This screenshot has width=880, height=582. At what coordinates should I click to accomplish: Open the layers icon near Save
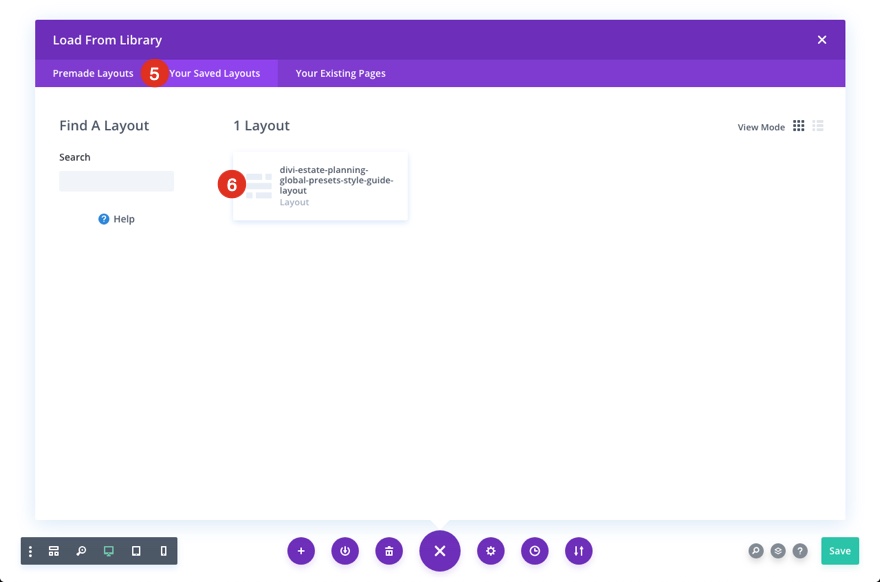[778, 551]
